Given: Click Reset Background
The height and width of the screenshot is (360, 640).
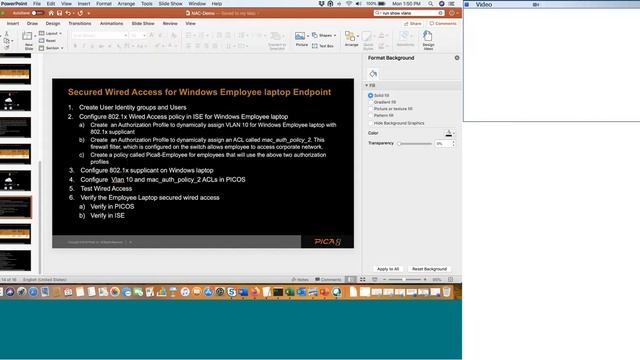Looking at the screenshot, I should (x=429, y=269).
